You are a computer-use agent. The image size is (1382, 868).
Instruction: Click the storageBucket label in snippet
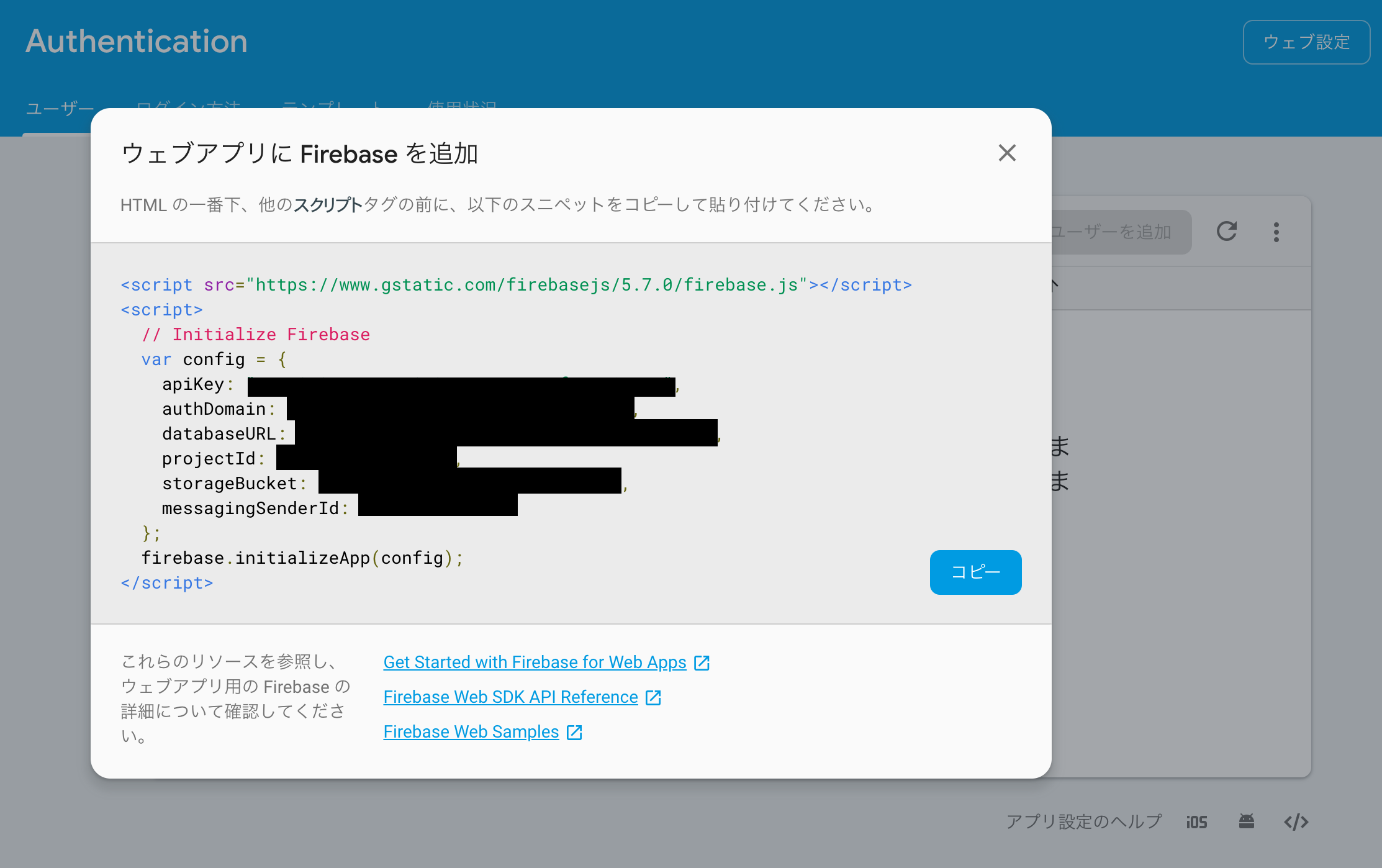point(230,484)
